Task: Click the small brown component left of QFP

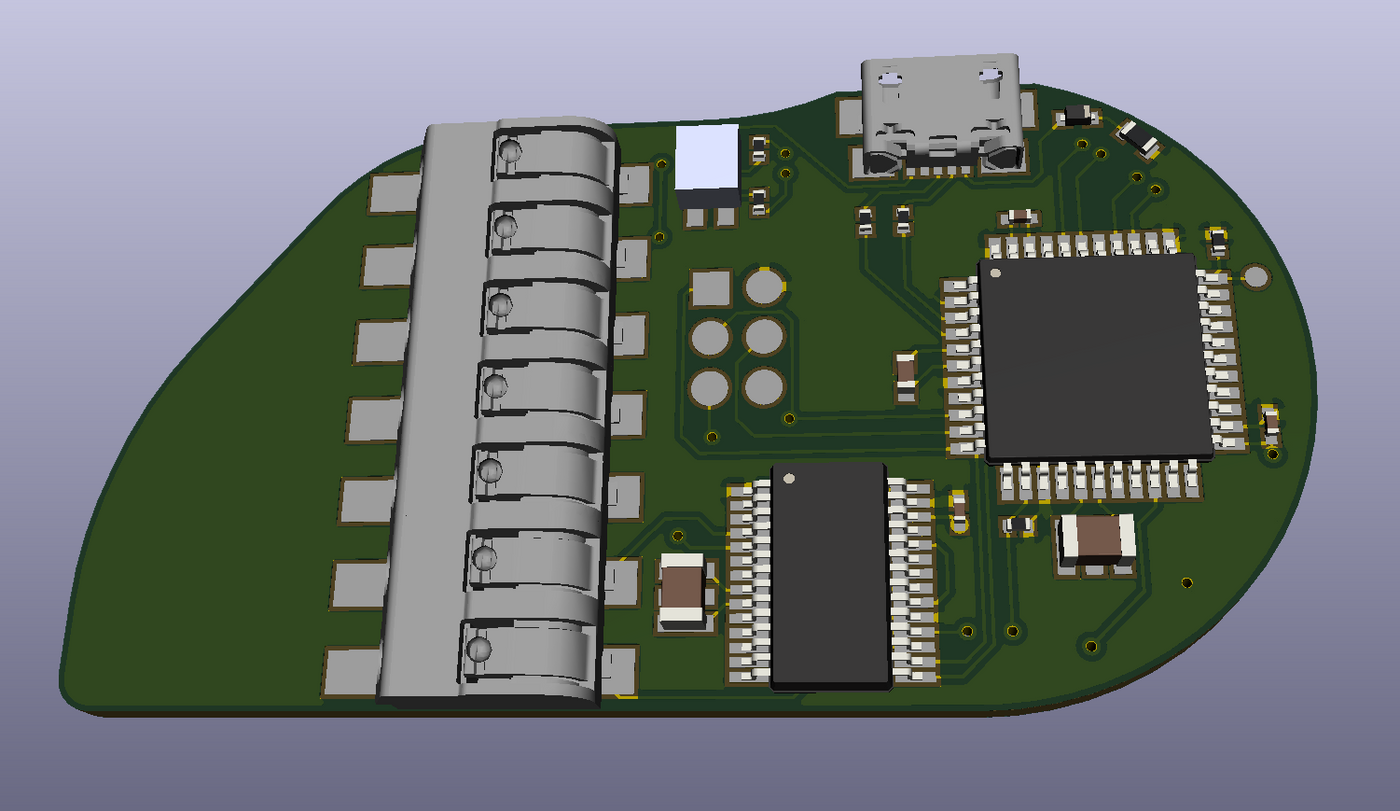Action: [905, 372]
